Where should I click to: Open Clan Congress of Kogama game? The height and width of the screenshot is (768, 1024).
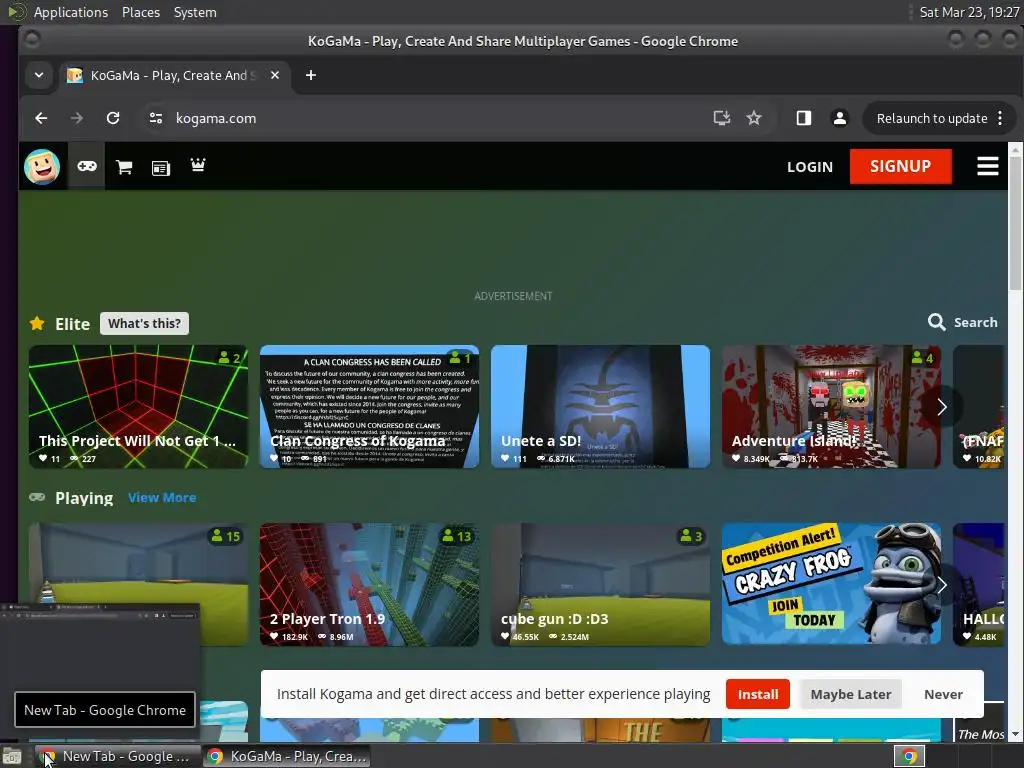coord(370,406)
